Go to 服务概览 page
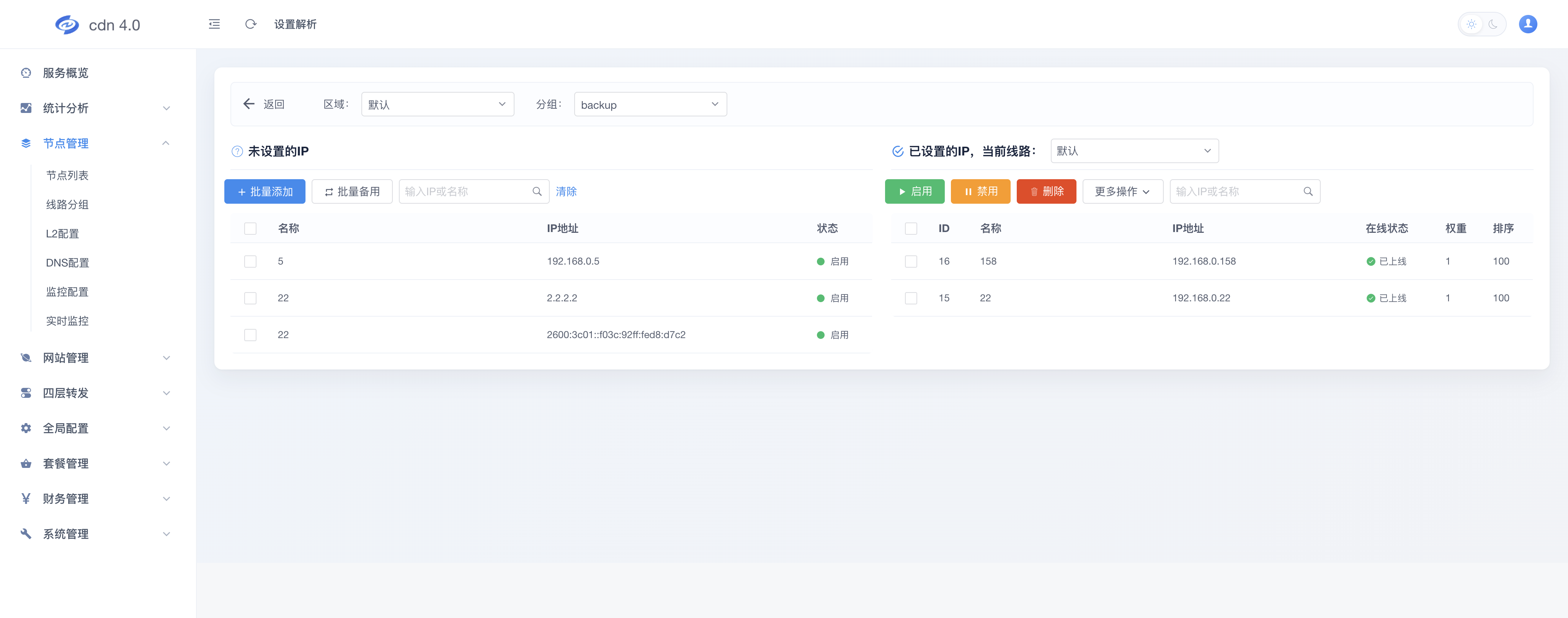 pyautogui.click(x=66, y=73)
